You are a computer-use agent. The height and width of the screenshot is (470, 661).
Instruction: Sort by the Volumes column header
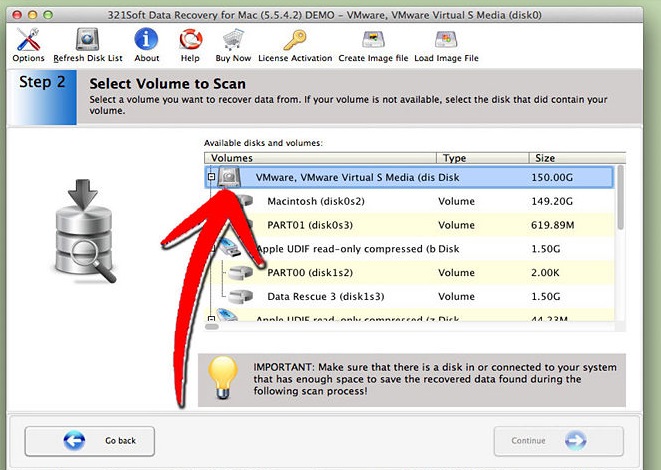coord(320,158)
